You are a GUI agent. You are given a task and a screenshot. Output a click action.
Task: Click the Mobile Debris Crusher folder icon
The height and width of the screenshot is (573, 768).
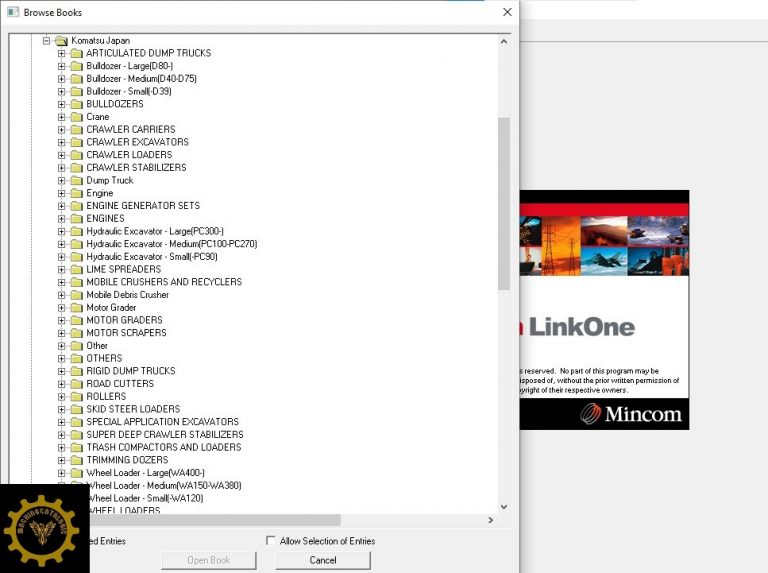click(x=76, y=295)
